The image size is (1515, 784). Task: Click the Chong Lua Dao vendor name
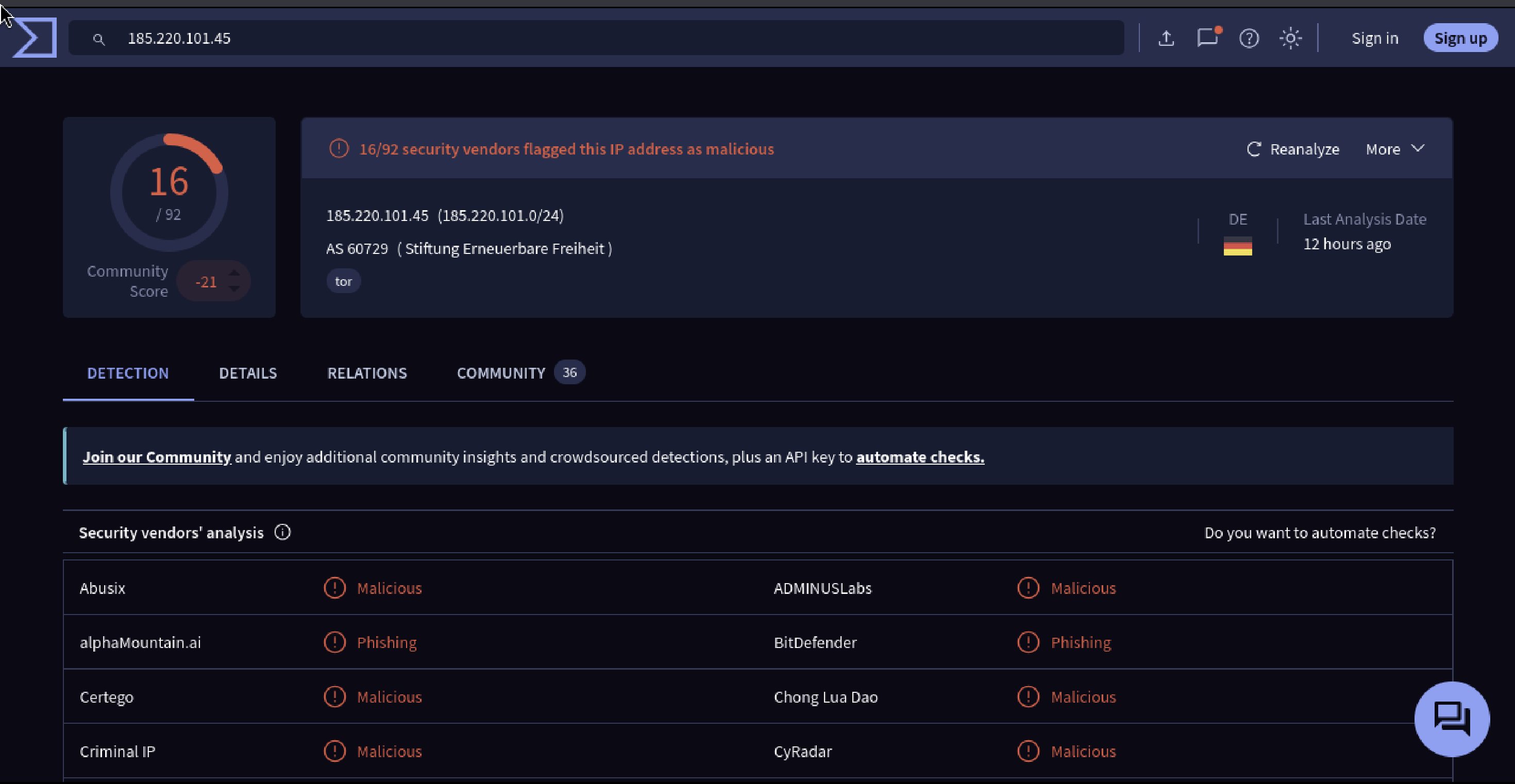826,697
